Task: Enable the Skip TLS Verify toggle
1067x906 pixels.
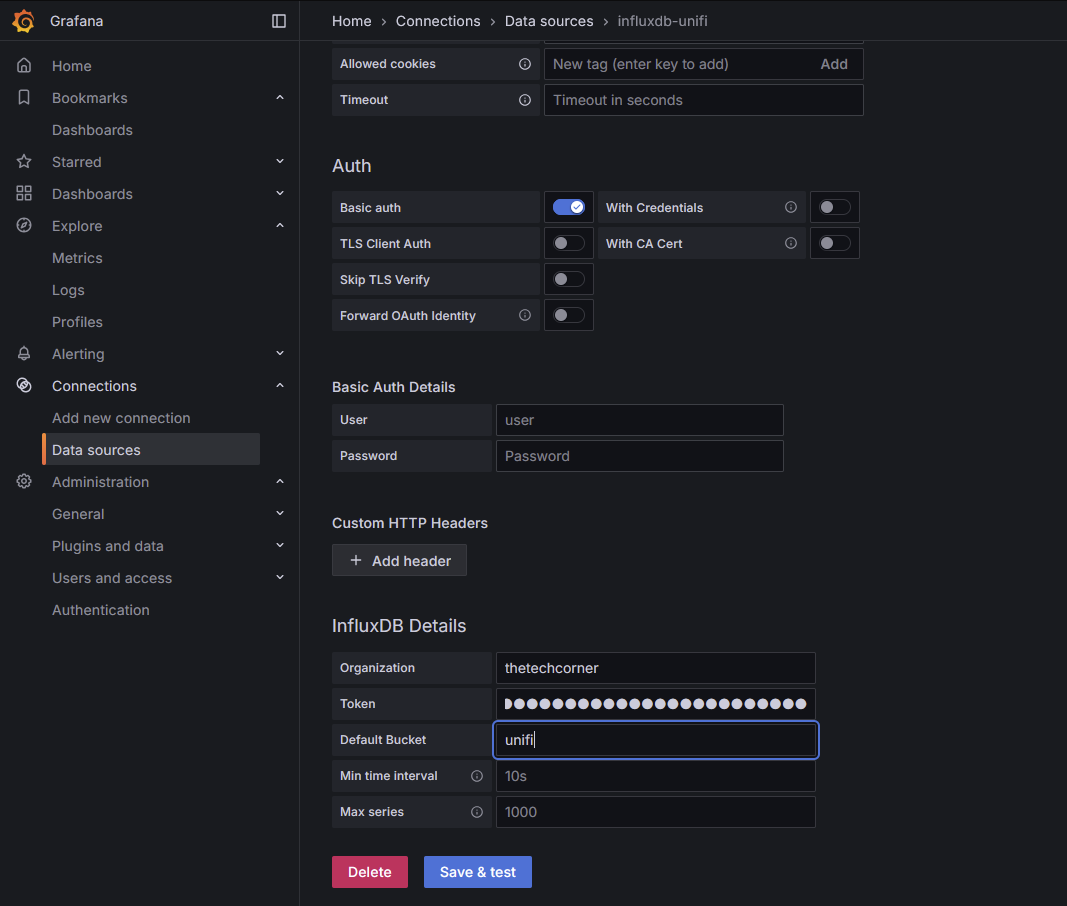Action: [569, 279]
